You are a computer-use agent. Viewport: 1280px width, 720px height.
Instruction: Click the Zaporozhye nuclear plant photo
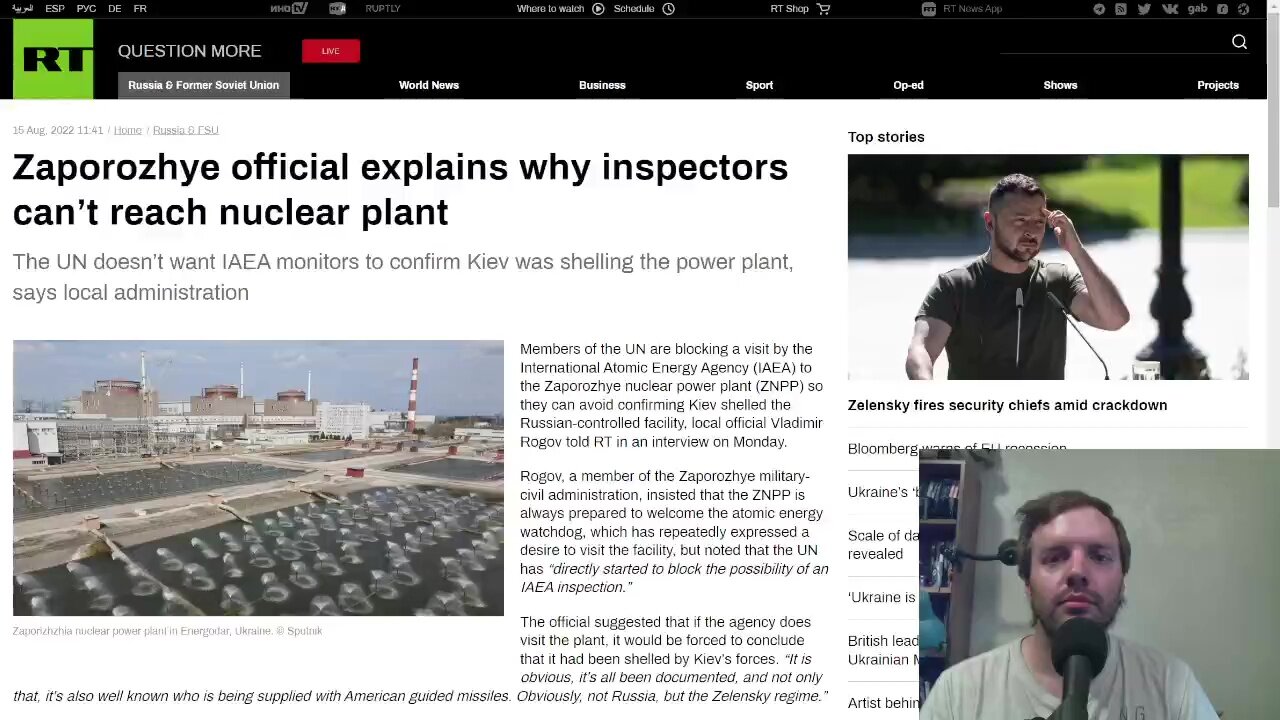pos(258,478)
